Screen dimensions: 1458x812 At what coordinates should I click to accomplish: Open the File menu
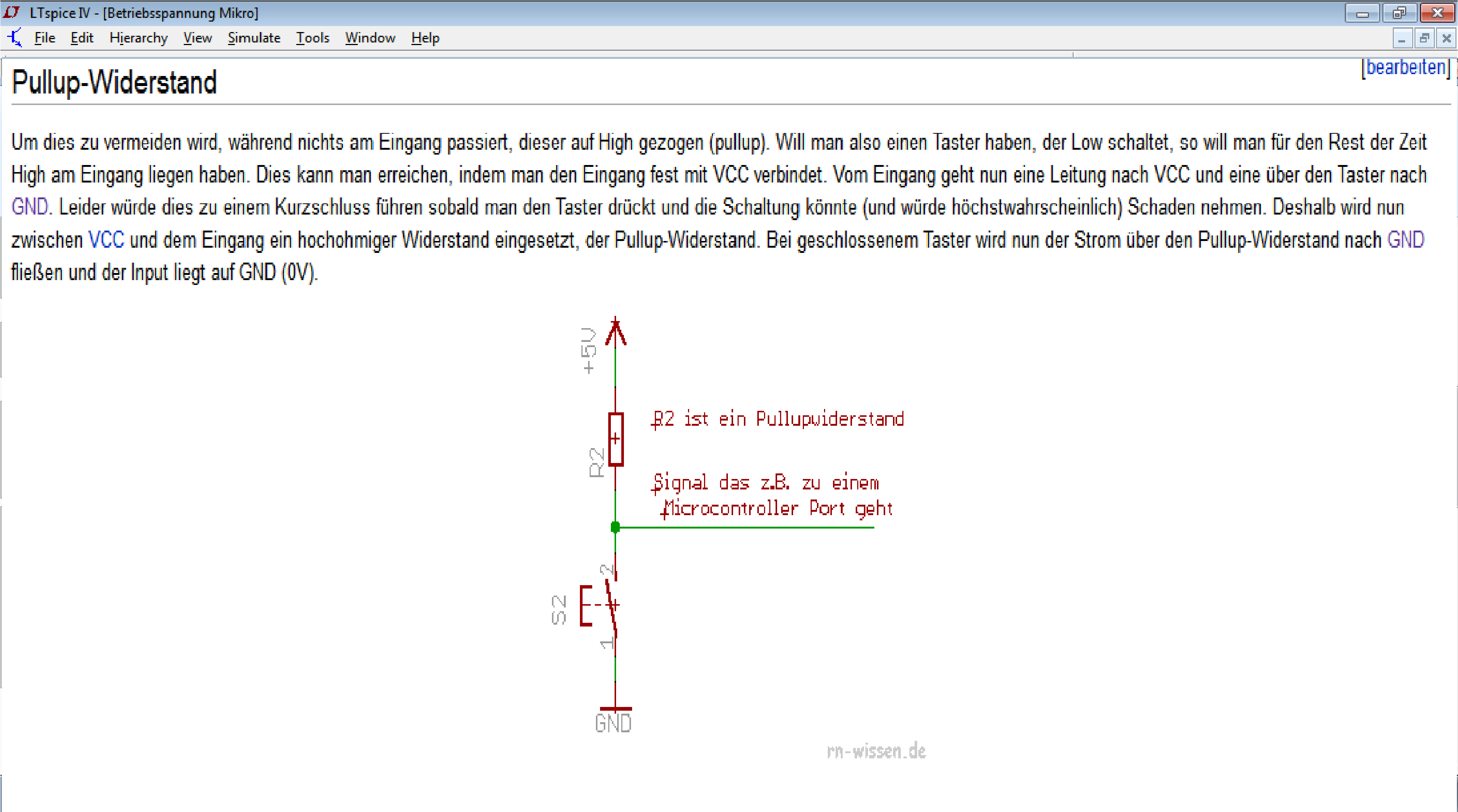pos(45,38)
